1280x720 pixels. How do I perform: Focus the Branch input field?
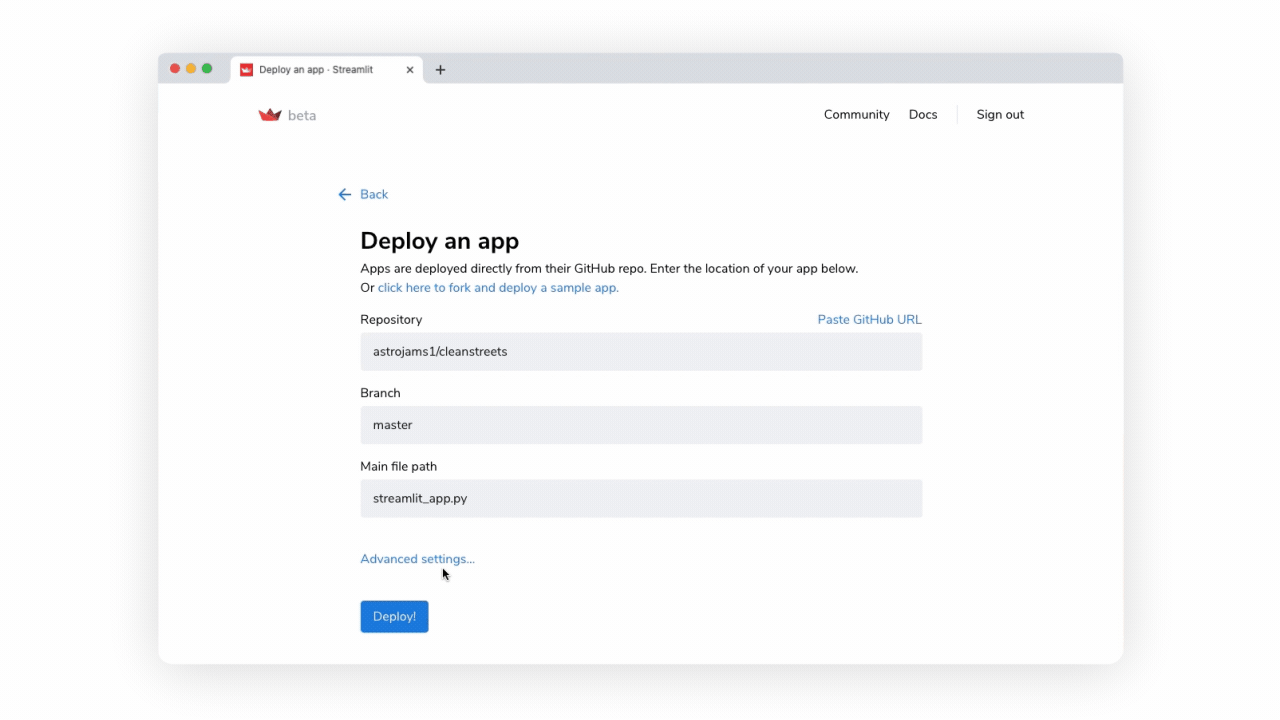coord(641,425)
